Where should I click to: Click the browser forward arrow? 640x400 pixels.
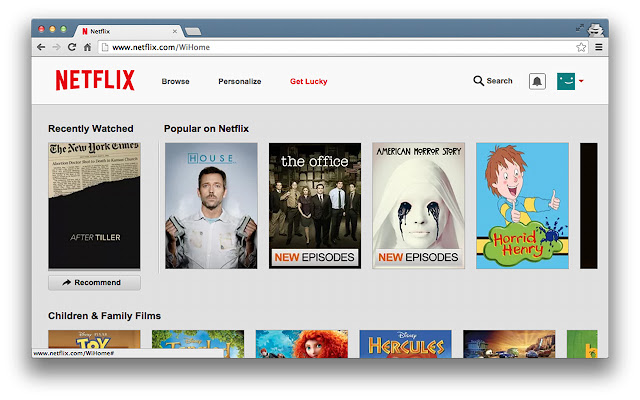pos(56,47)
